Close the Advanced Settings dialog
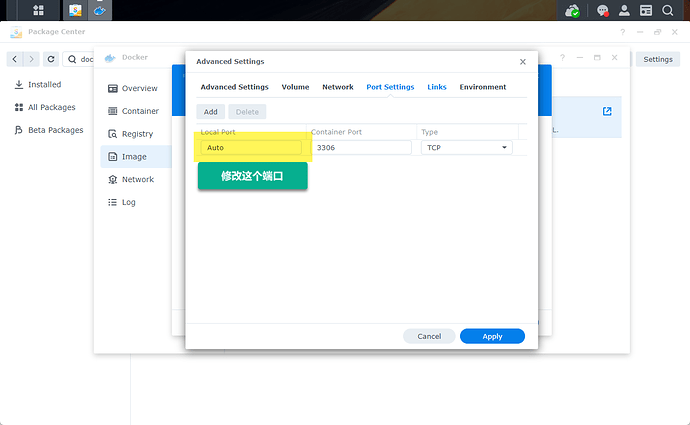The width and height of the screenshot is (690, 425). coord(523,62)
